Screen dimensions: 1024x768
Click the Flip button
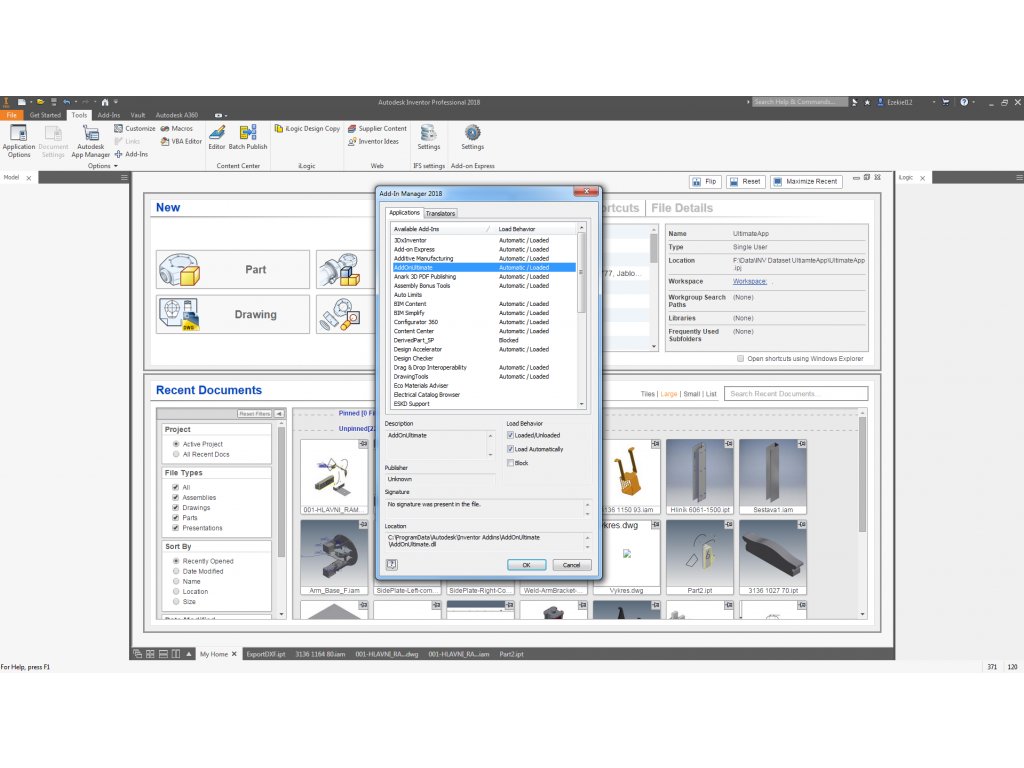point(705,182)
